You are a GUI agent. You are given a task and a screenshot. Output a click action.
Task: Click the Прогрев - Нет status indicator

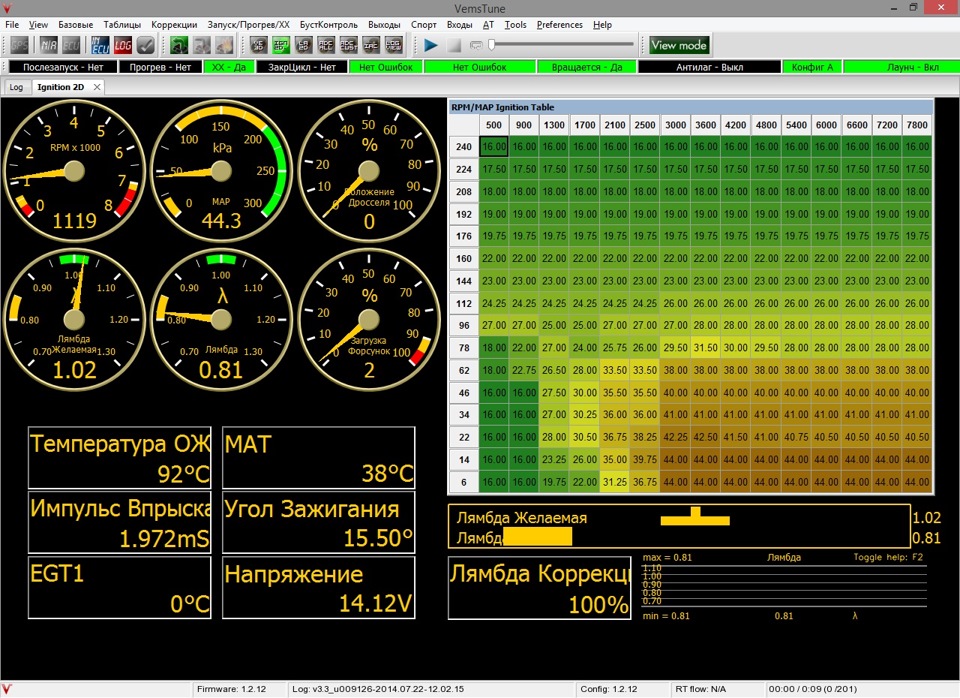pos(160,67)
